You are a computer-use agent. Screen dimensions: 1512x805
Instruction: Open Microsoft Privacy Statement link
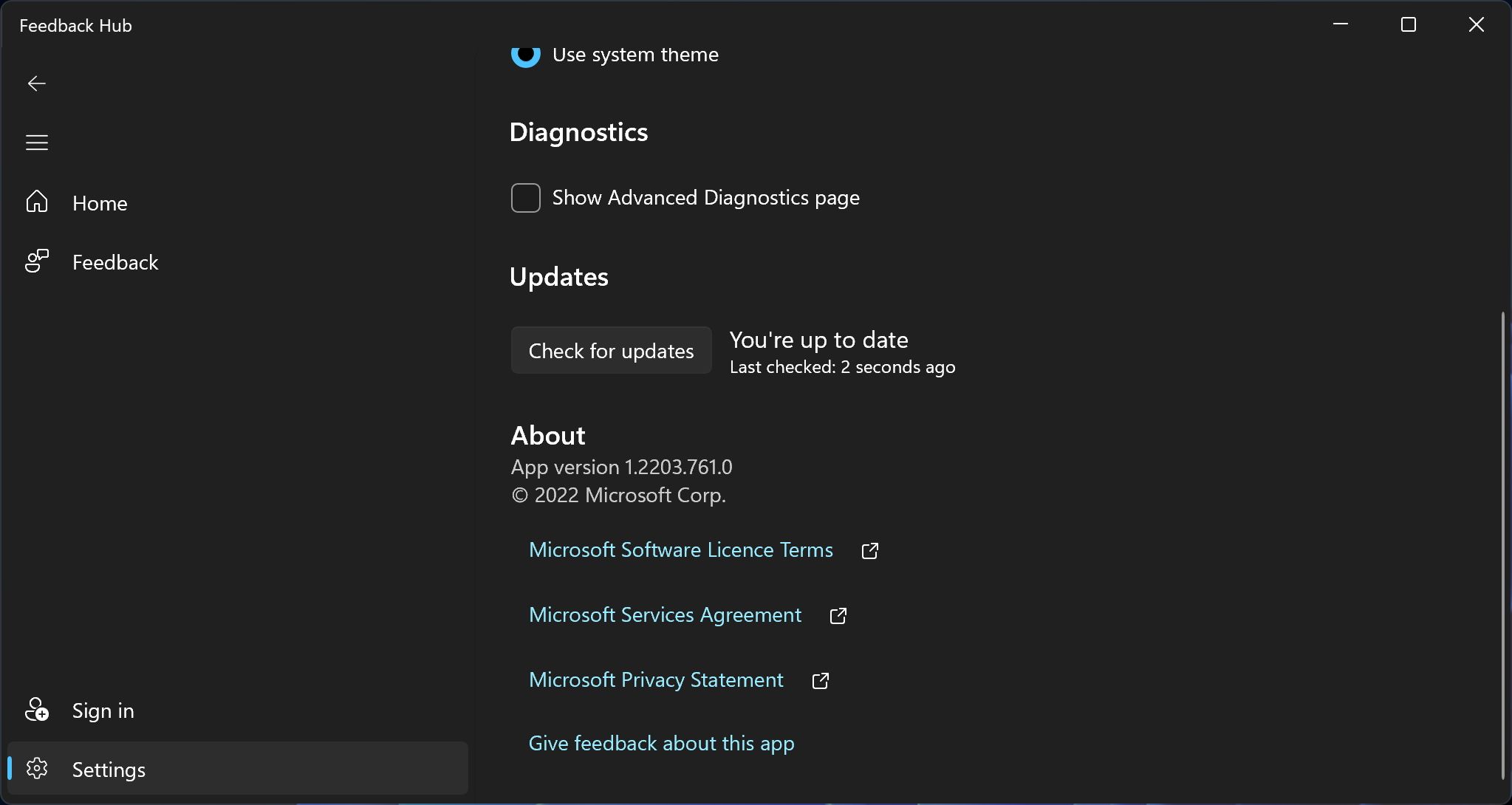pos(656,680)
